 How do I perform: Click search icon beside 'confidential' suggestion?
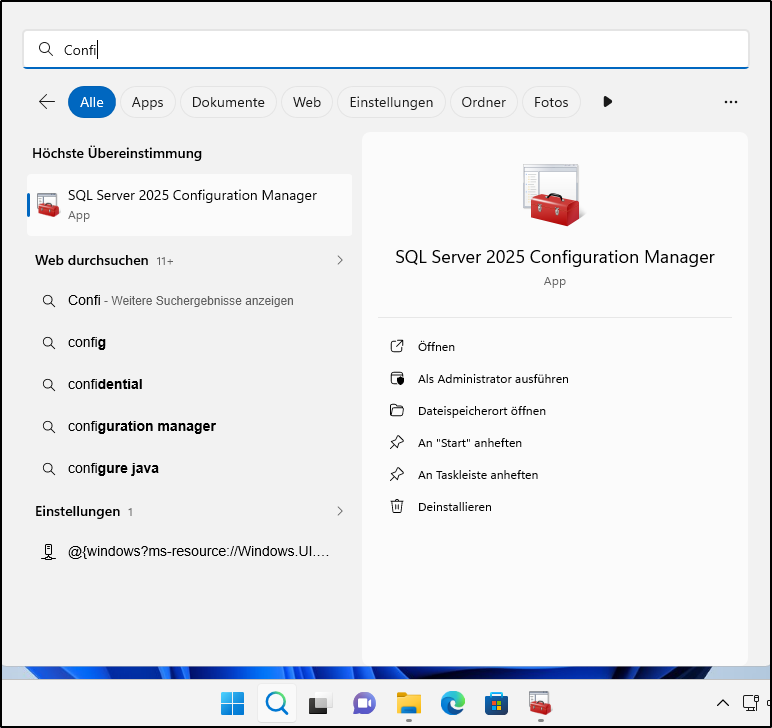point(48,384)
